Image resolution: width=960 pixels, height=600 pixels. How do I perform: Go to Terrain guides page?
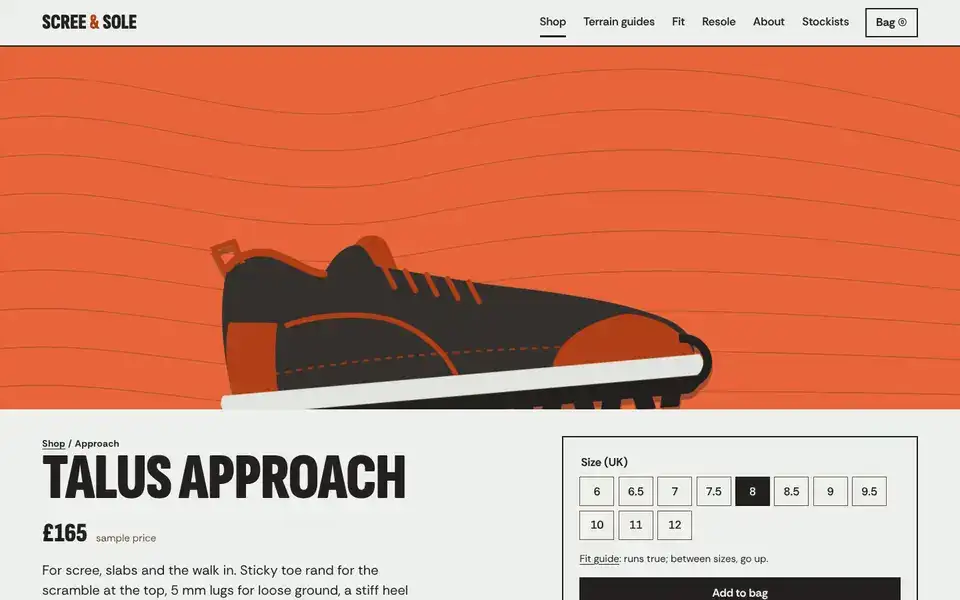618,22
